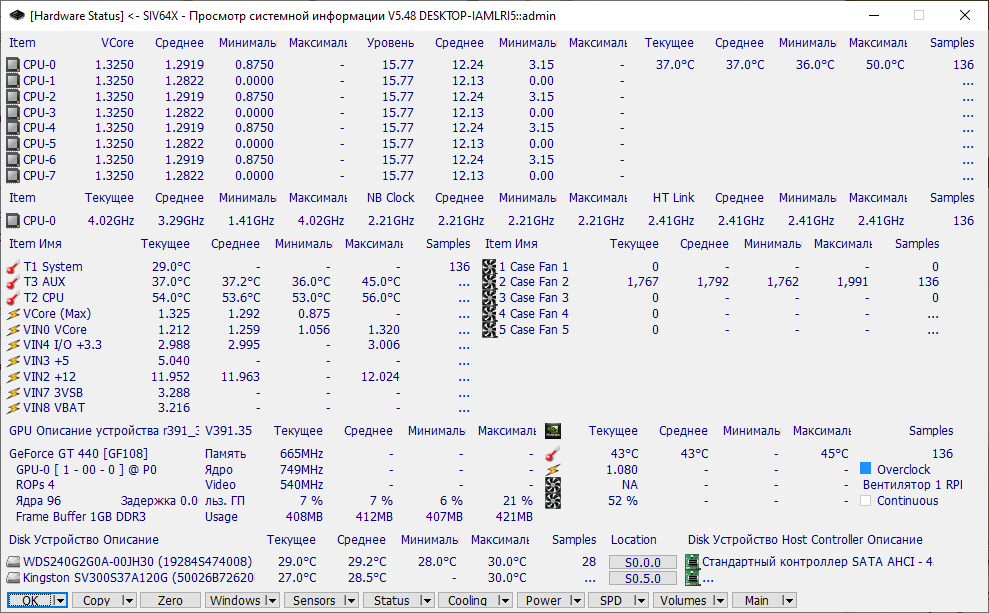Click the SIV application icon in title bar
Screen dimensions: 989x613
[x=16, y=15]
